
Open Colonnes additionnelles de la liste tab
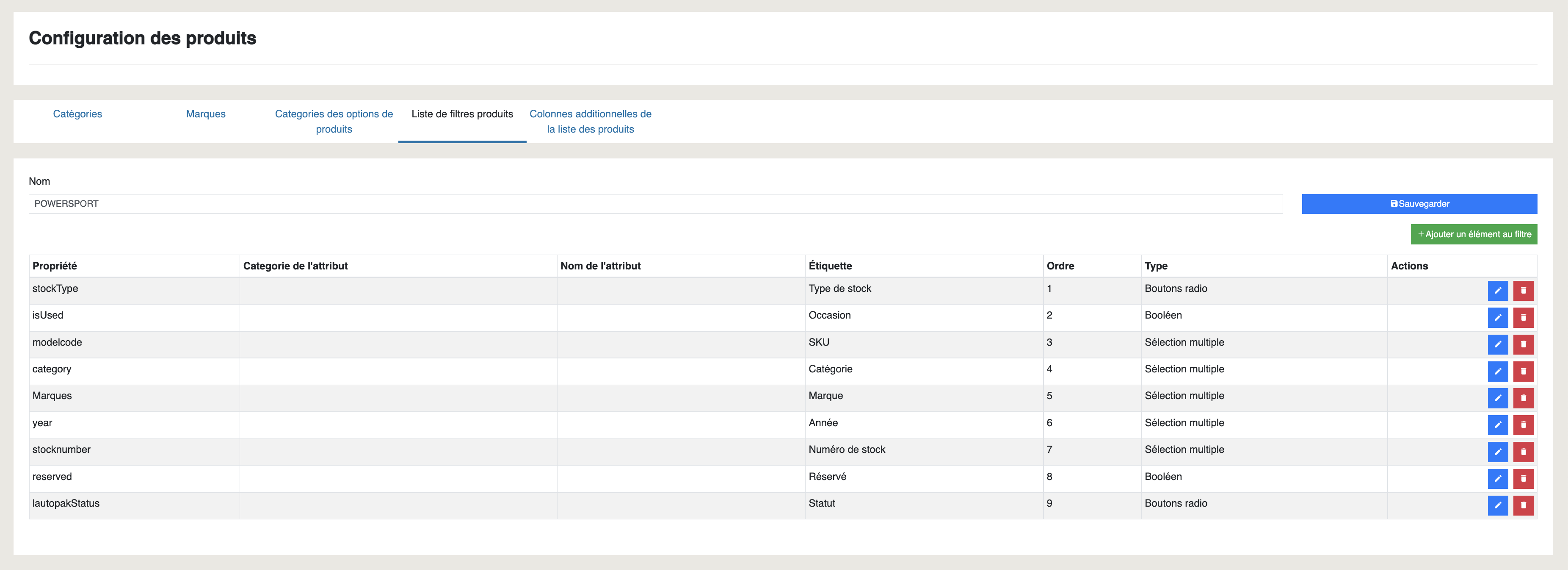click(x=590, y=121)
